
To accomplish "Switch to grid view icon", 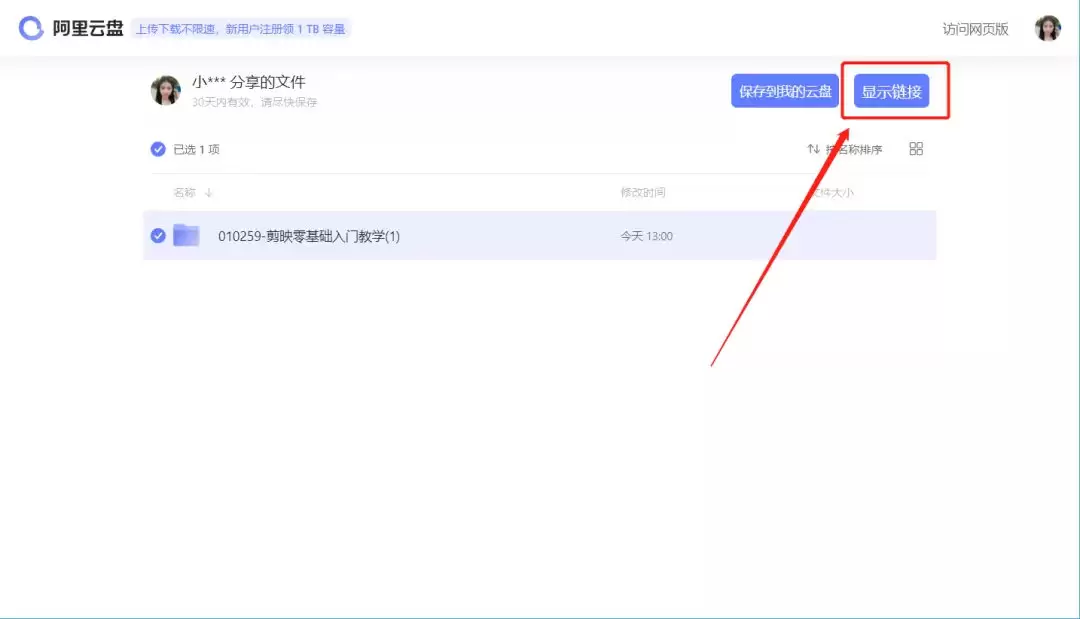I will [x=915, y=149].
